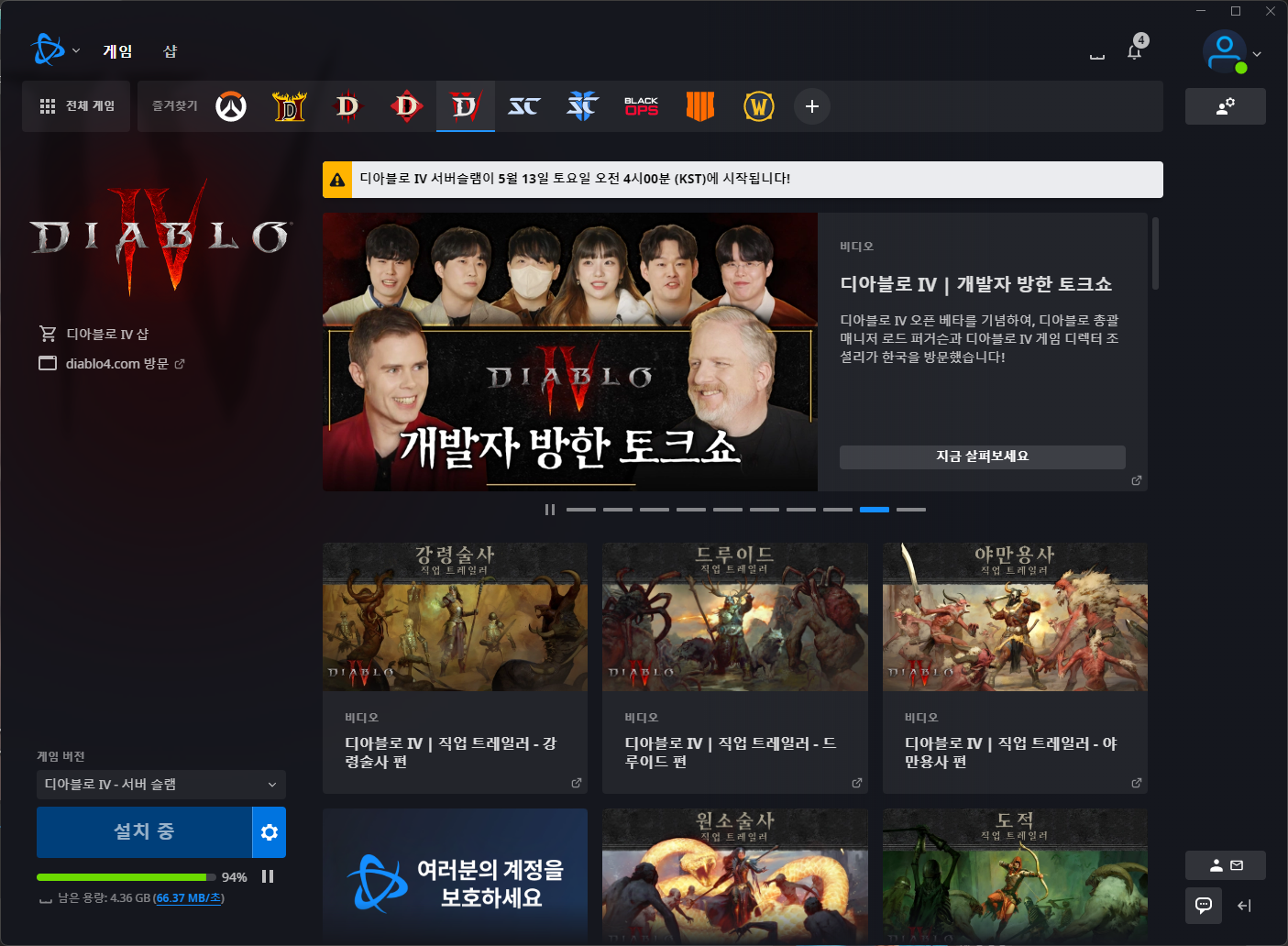The width and height of the screenshot is (1288, 946).
Task: Collapse the social panel arrow
Action: [1244, 906]
